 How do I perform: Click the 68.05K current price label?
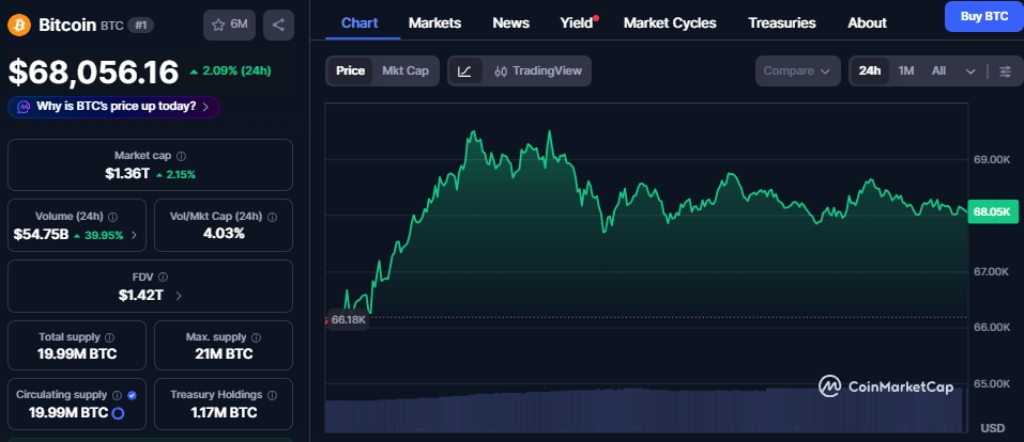pos(992,212)
